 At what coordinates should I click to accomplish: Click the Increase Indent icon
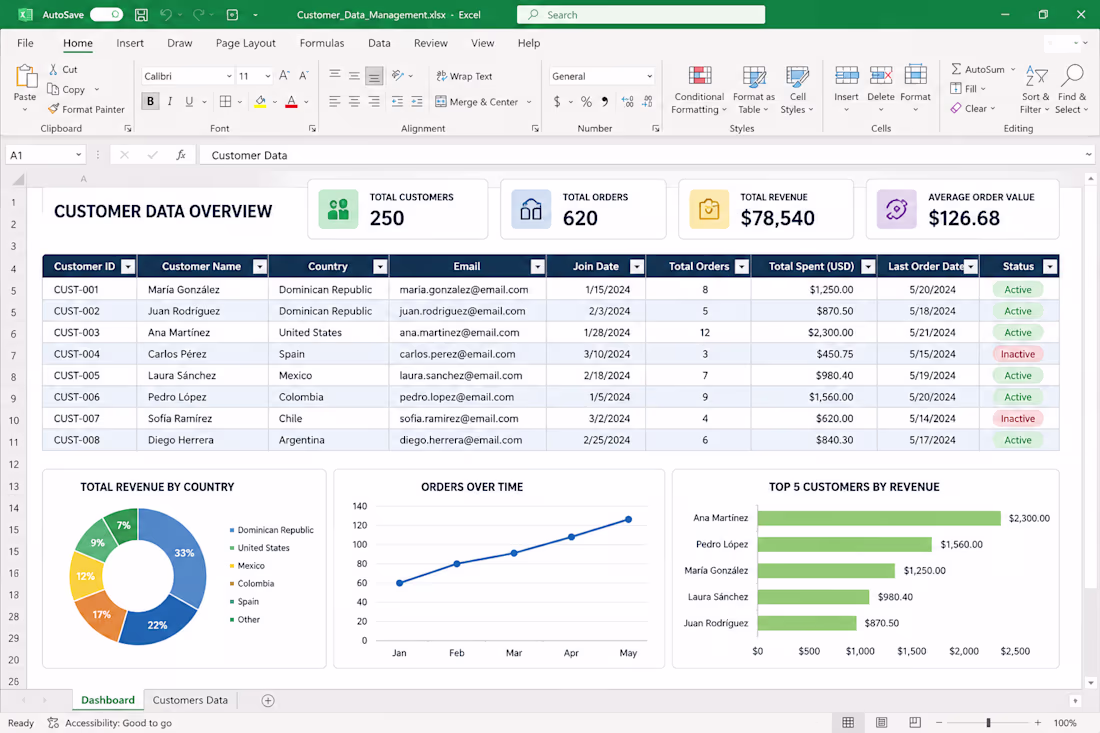coord(417,102)
